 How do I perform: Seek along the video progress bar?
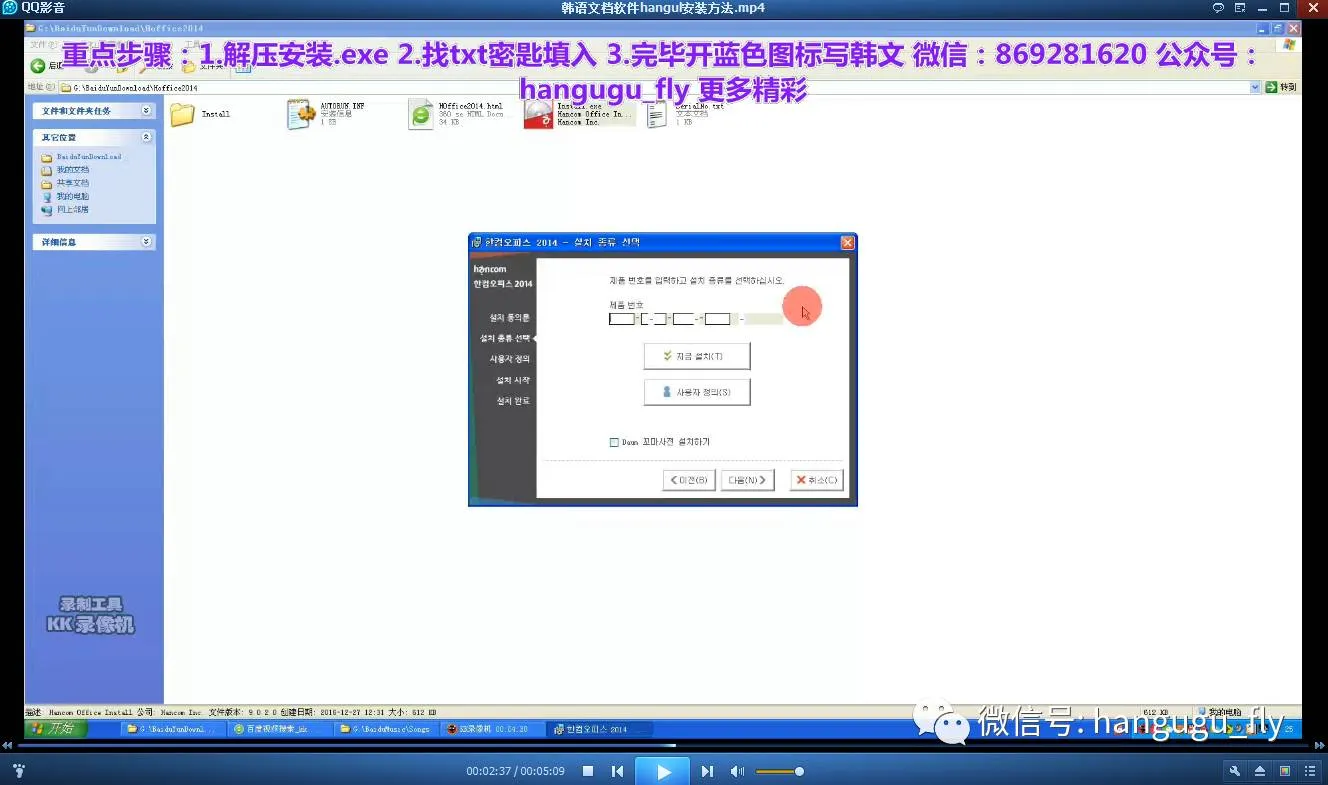(x=664, y=745)
